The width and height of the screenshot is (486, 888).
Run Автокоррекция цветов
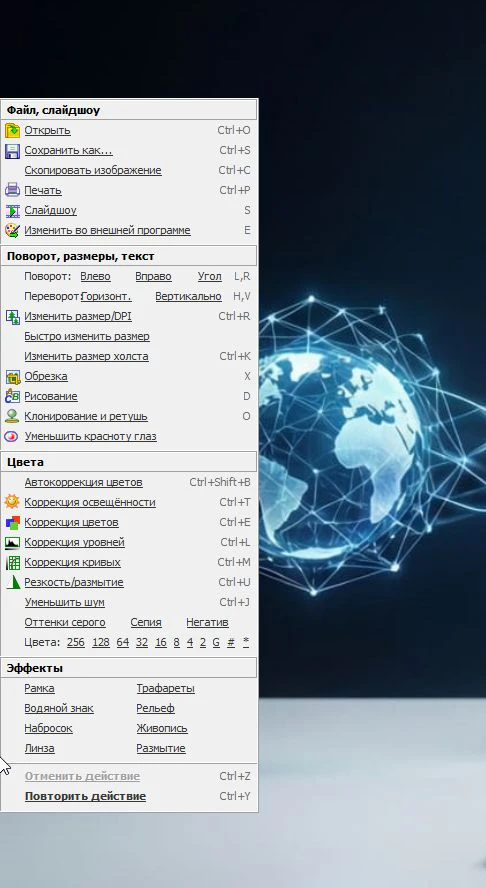coord(84,483)
